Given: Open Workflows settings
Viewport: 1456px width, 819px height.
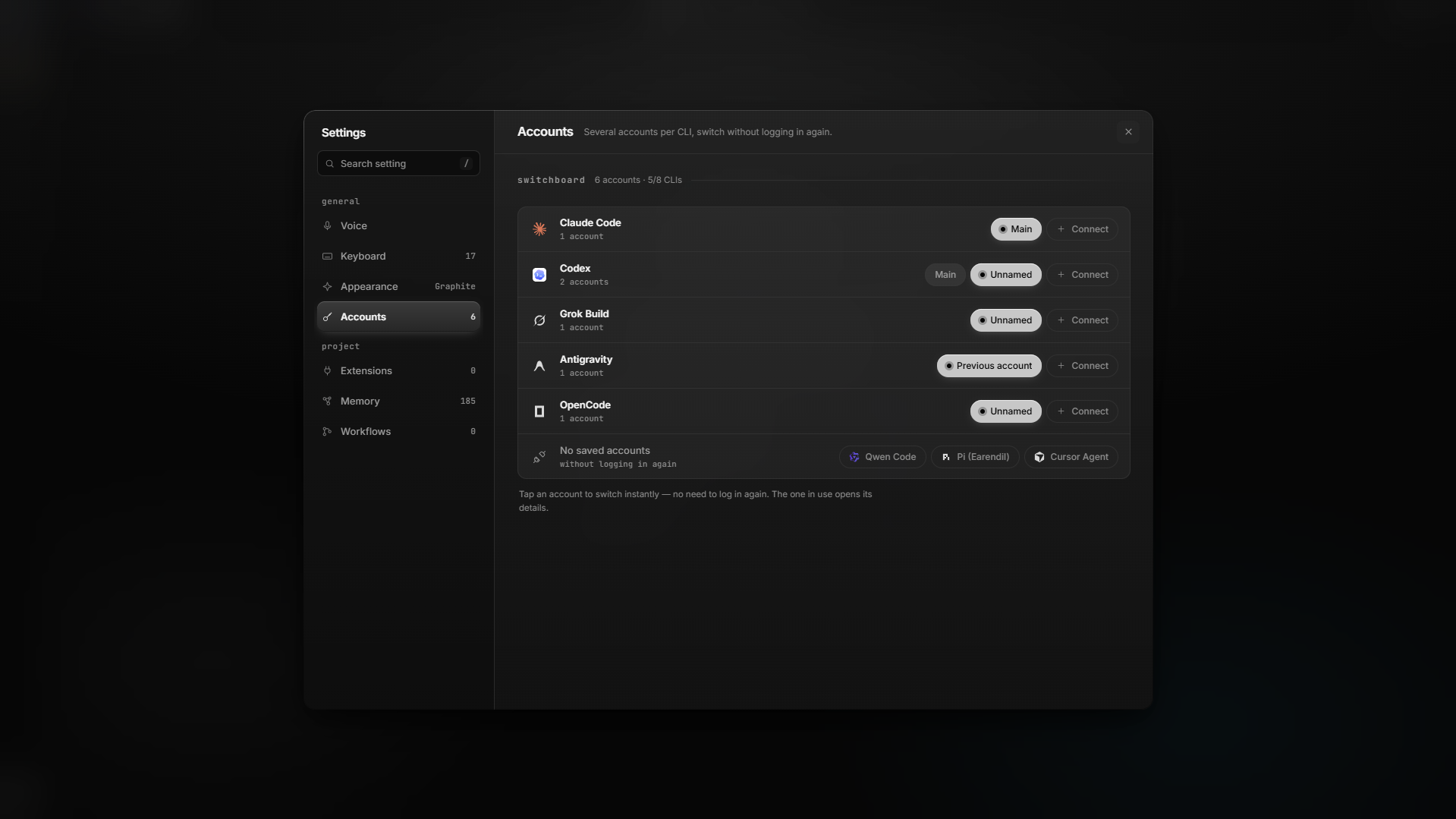Looking at the screenshot, I should pos(398,431).
